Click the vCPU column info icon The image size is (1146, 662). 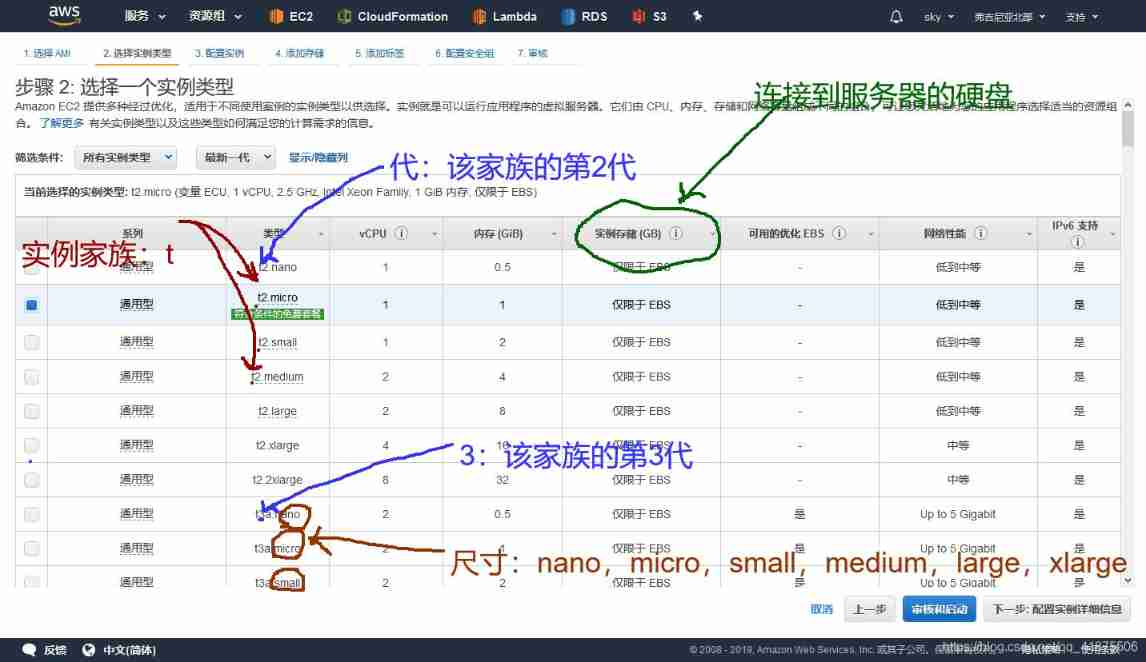click(400, 234)
